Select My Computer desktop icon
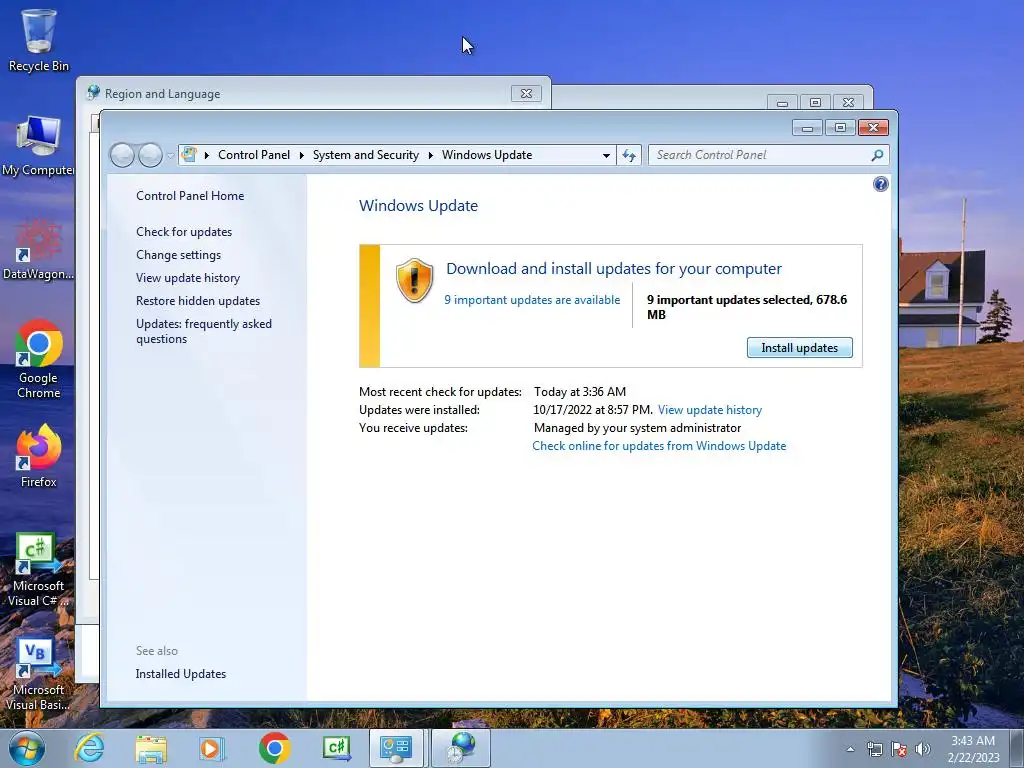1024x768 pixels. [x=39, y=146]
